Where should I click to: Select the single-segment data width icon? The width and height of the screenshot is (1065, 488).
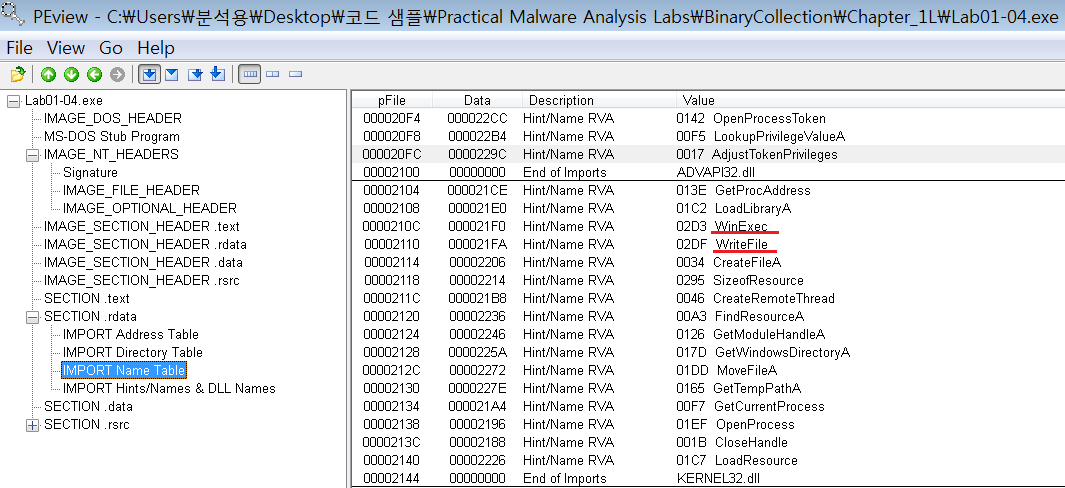[295, 74]
